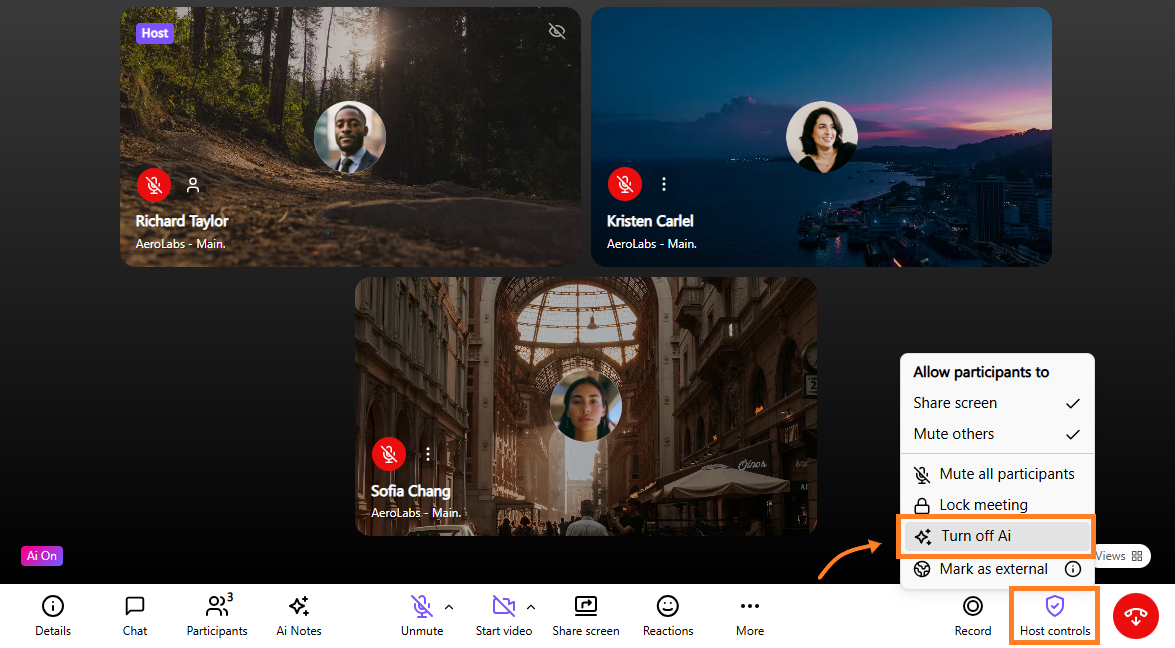Unmute your microphone in the toolbar
Image resolution: width=1175 pixels, height=648 pixels.
click(422, 615)
